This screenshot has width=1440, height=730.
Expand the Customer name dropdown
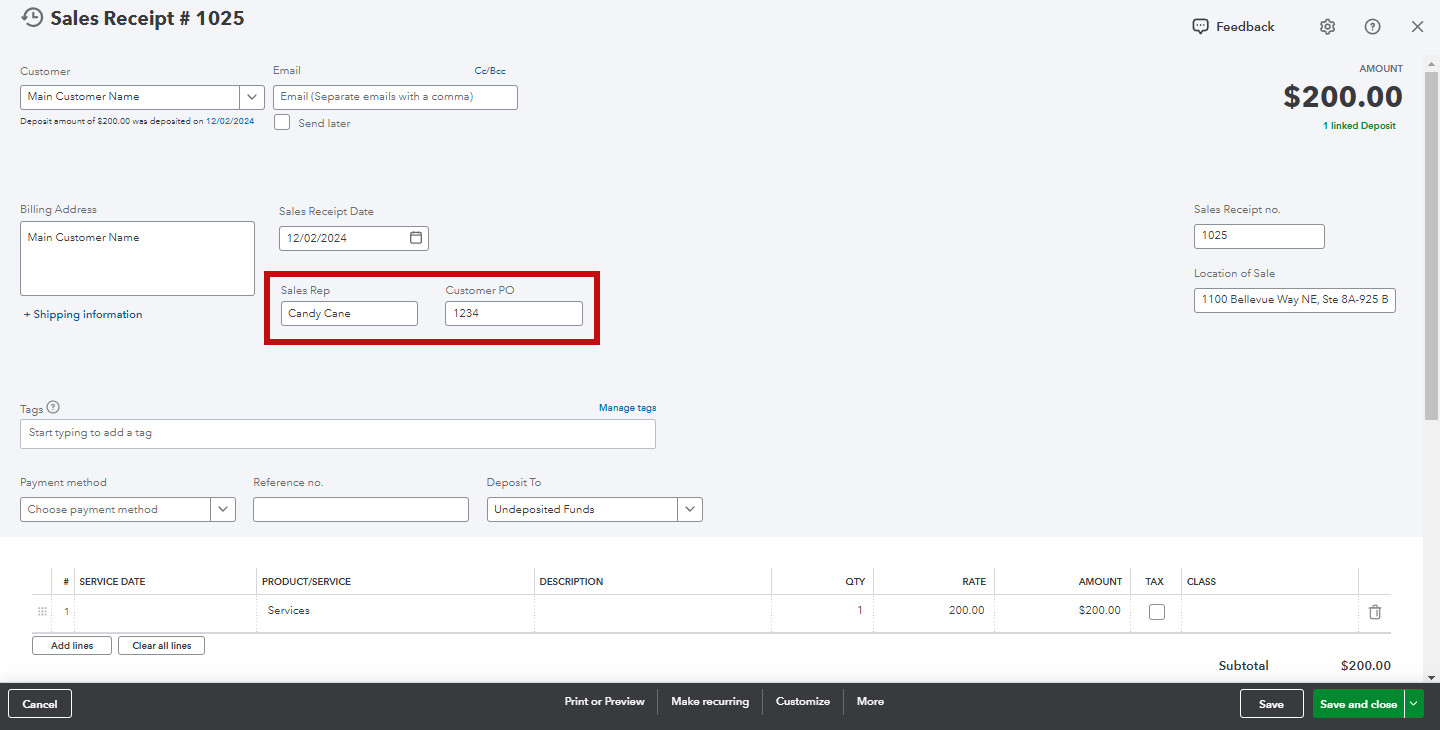coord(252,97)
